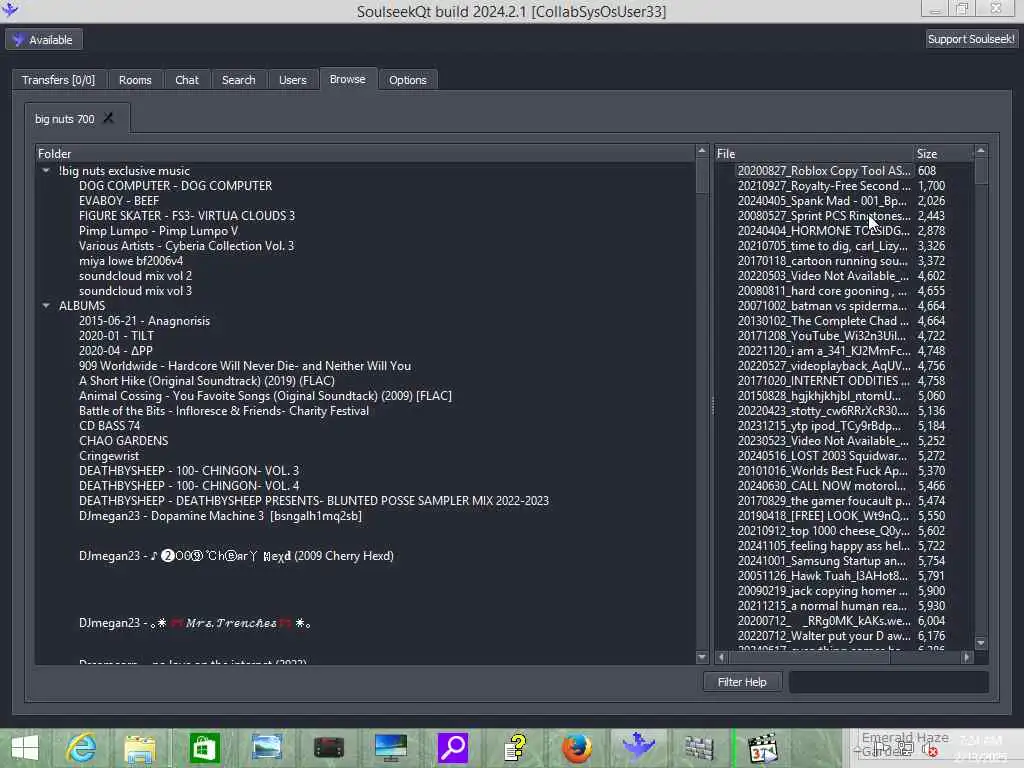
Task: Select file 20220712_Walter put your D aw...
Action: tap(824, 635)
